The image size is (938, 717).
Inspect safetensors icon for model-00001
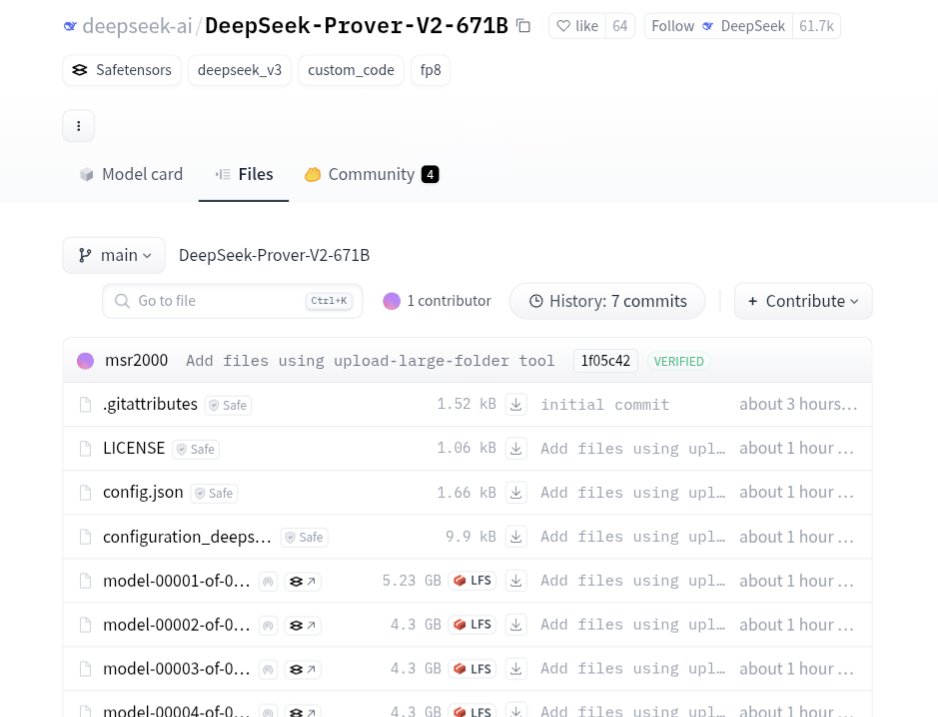pyautogui.click(x=303, y=581)
